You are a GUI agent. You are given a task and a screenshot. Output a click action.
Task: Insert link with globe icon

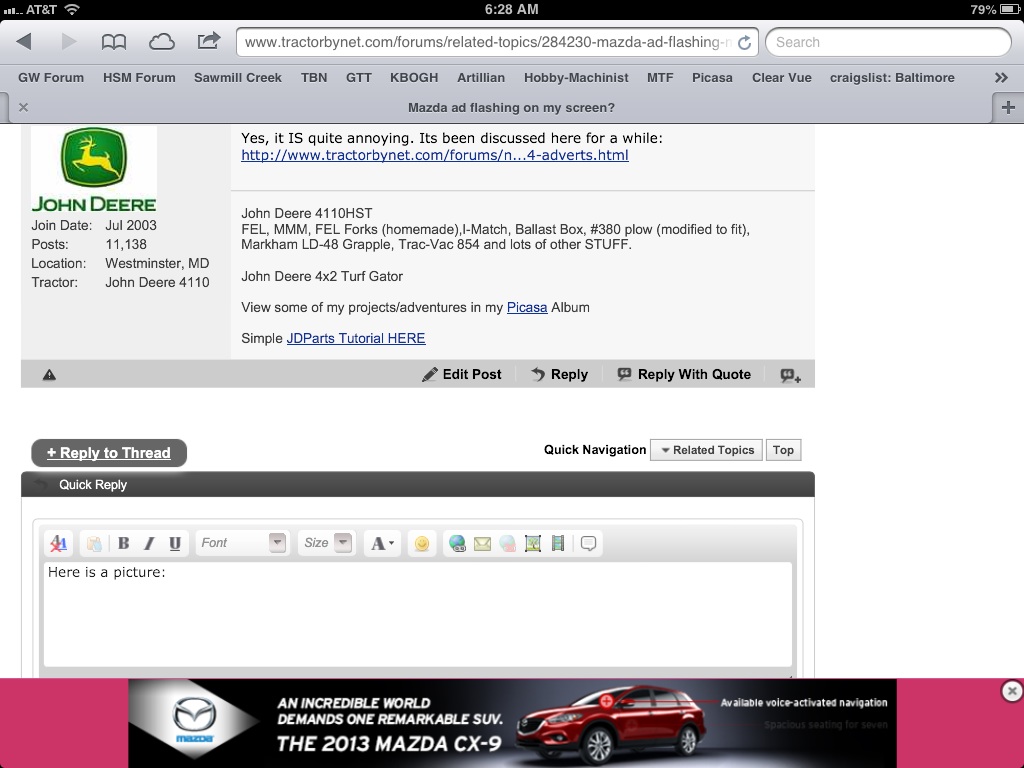457,543
